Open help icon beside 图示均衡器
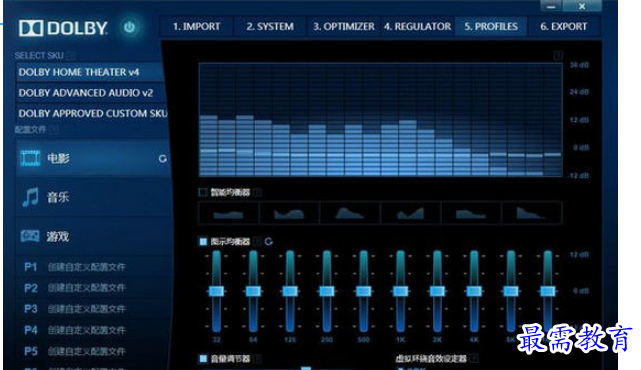The image size is (641, 370). coord(257,242)
